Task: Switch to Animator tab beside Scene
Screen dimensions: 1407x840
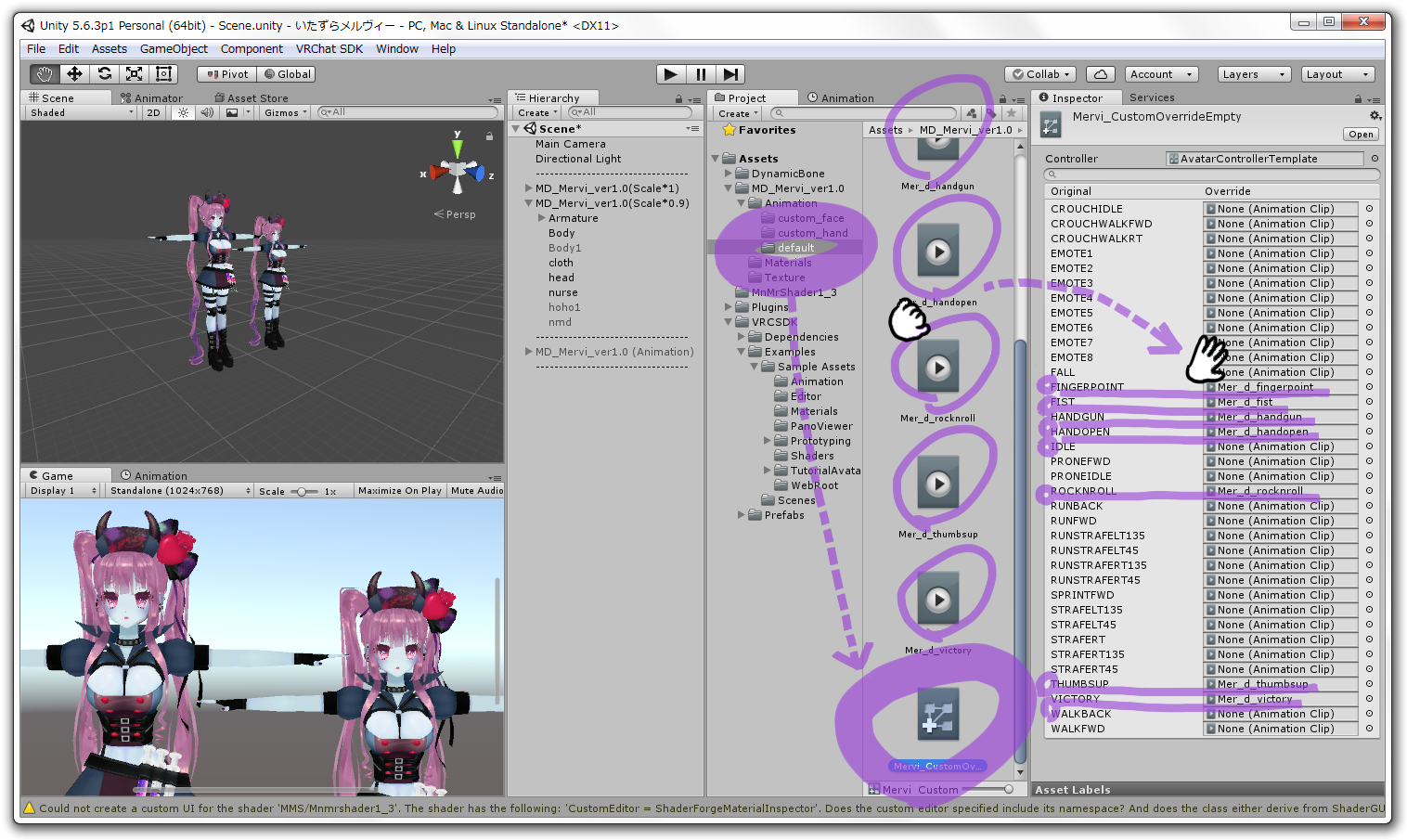Action: (152, 97)
